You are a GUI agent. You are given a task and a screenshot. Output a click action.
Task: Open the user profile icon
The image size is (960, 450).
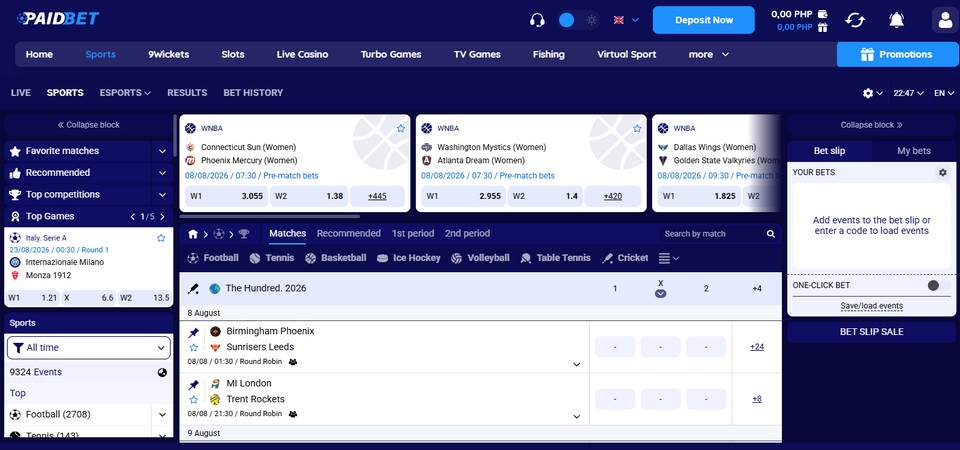click(x=945, y=20)
